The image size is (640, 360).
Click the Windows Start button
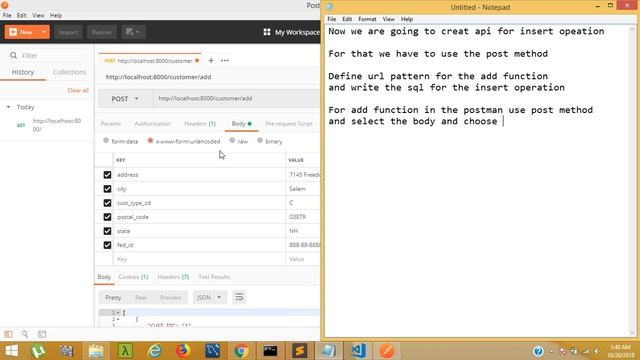[x=11, y=351]
